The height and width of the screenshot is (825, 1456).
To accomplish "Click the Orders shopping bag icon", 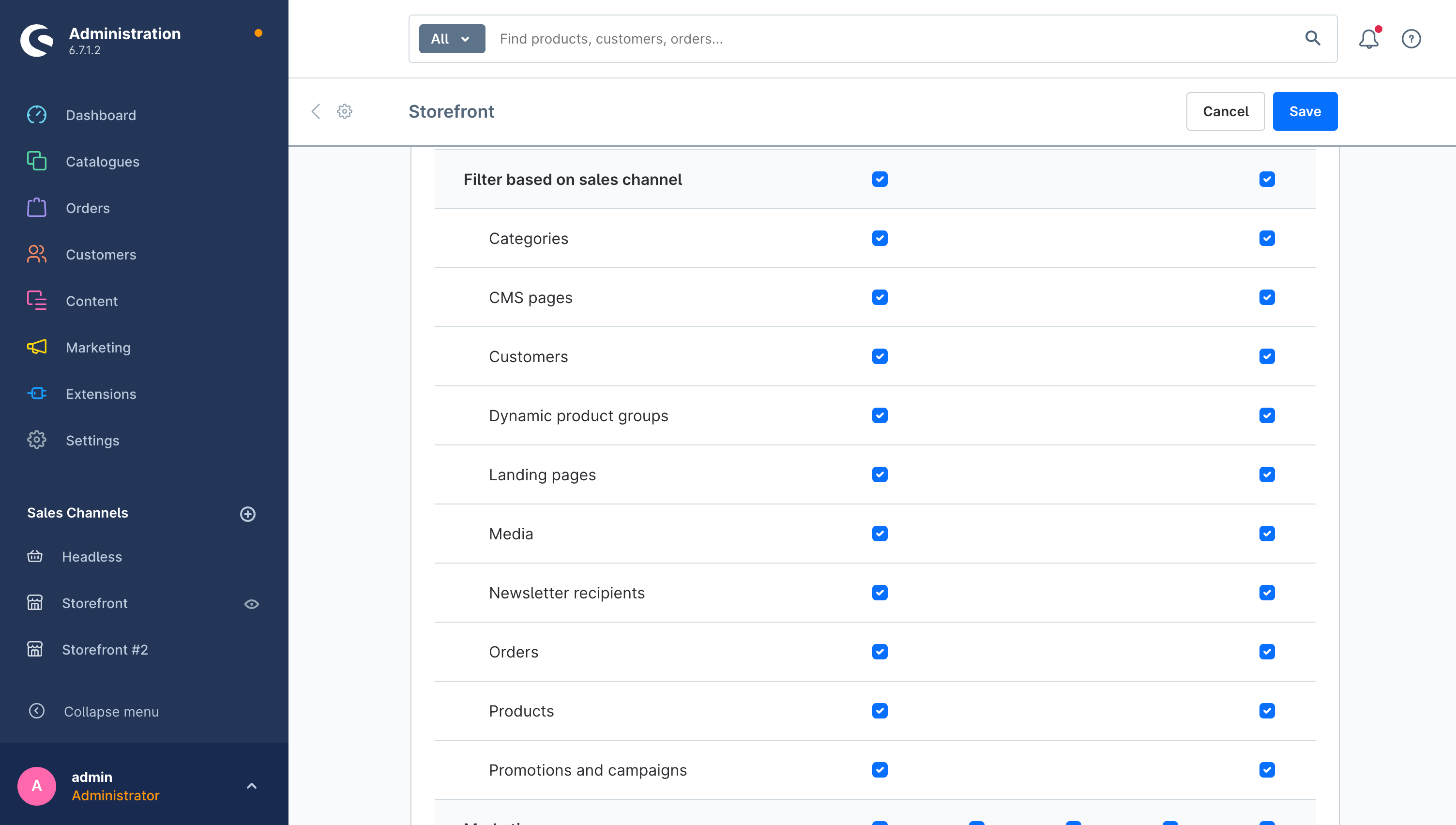I will [x=37, y=207].
